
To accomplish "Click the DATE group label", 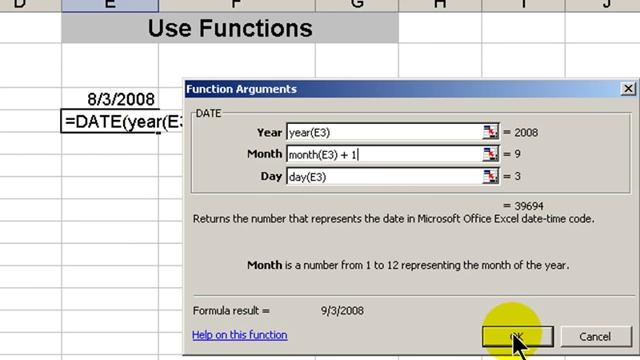I will coord(208,113).
